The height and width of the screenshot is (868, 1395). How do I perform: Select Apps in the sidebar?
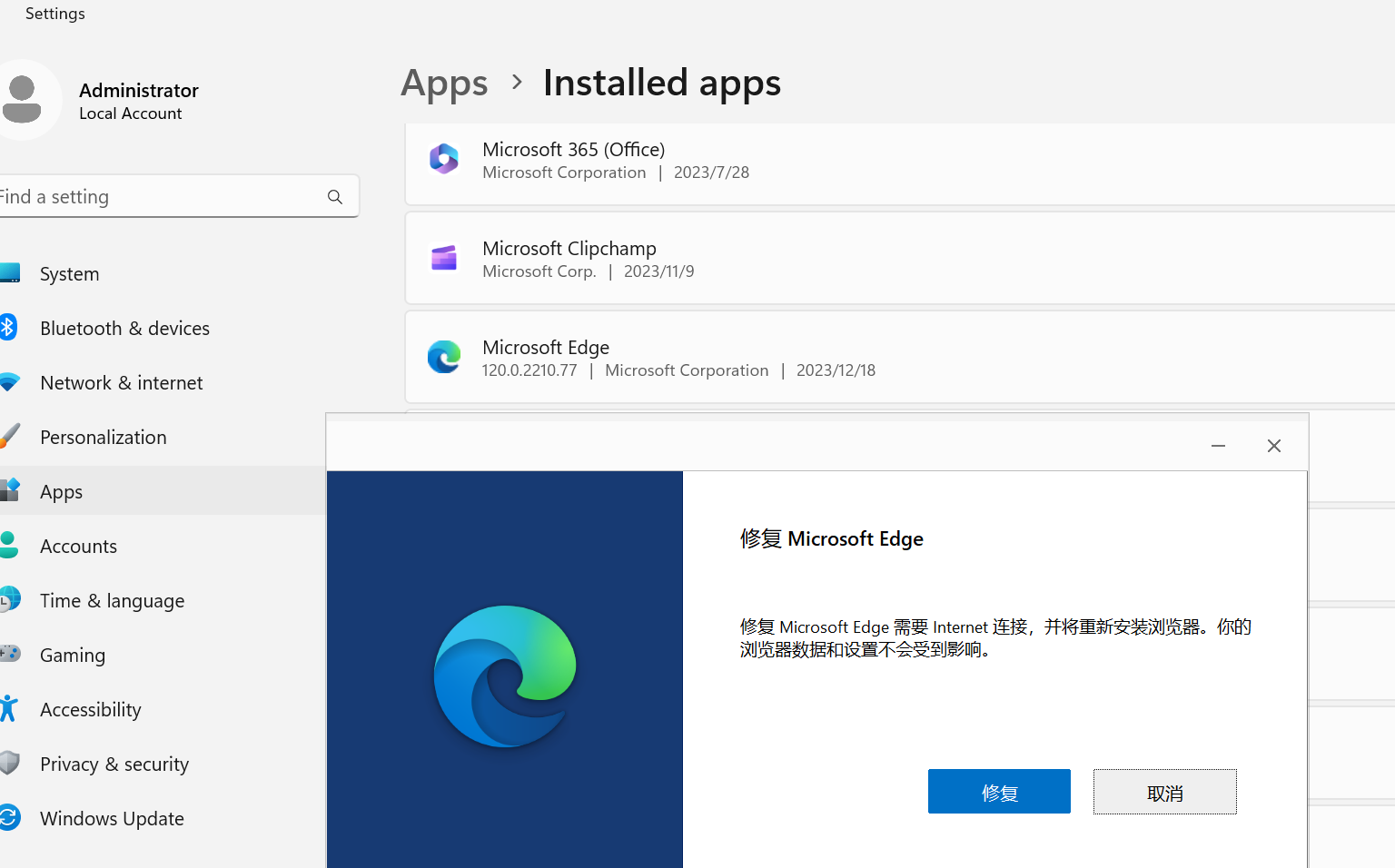click(163, 491)
